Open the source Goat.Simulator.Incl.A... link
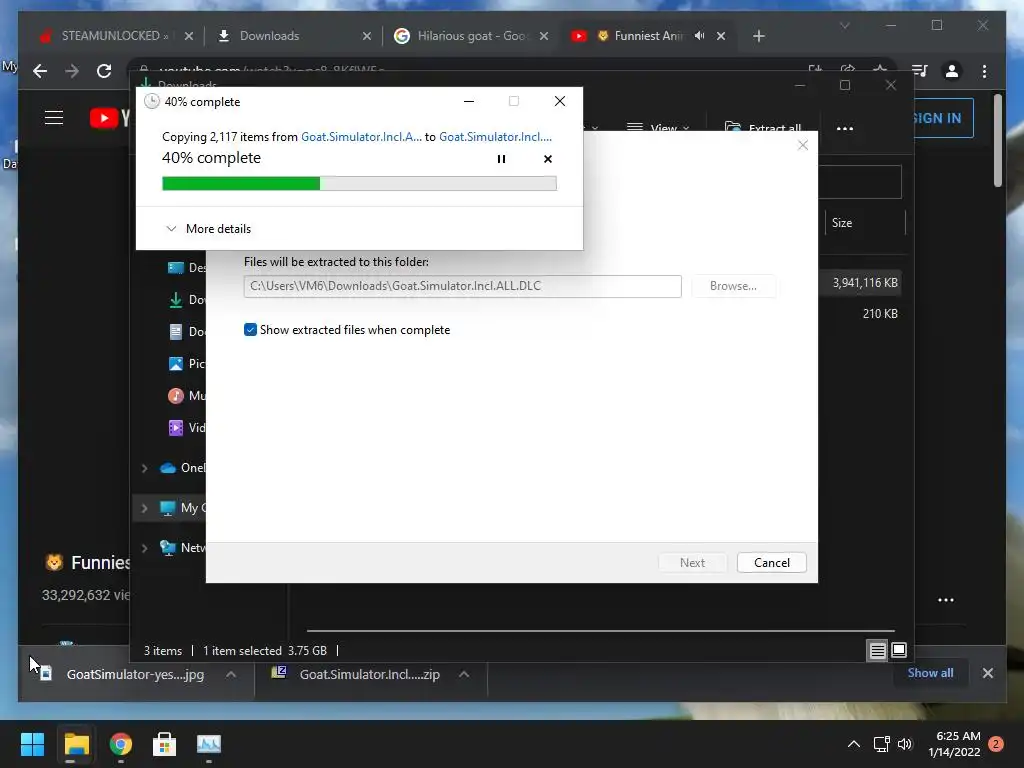1024x768 pixels. 361,136
